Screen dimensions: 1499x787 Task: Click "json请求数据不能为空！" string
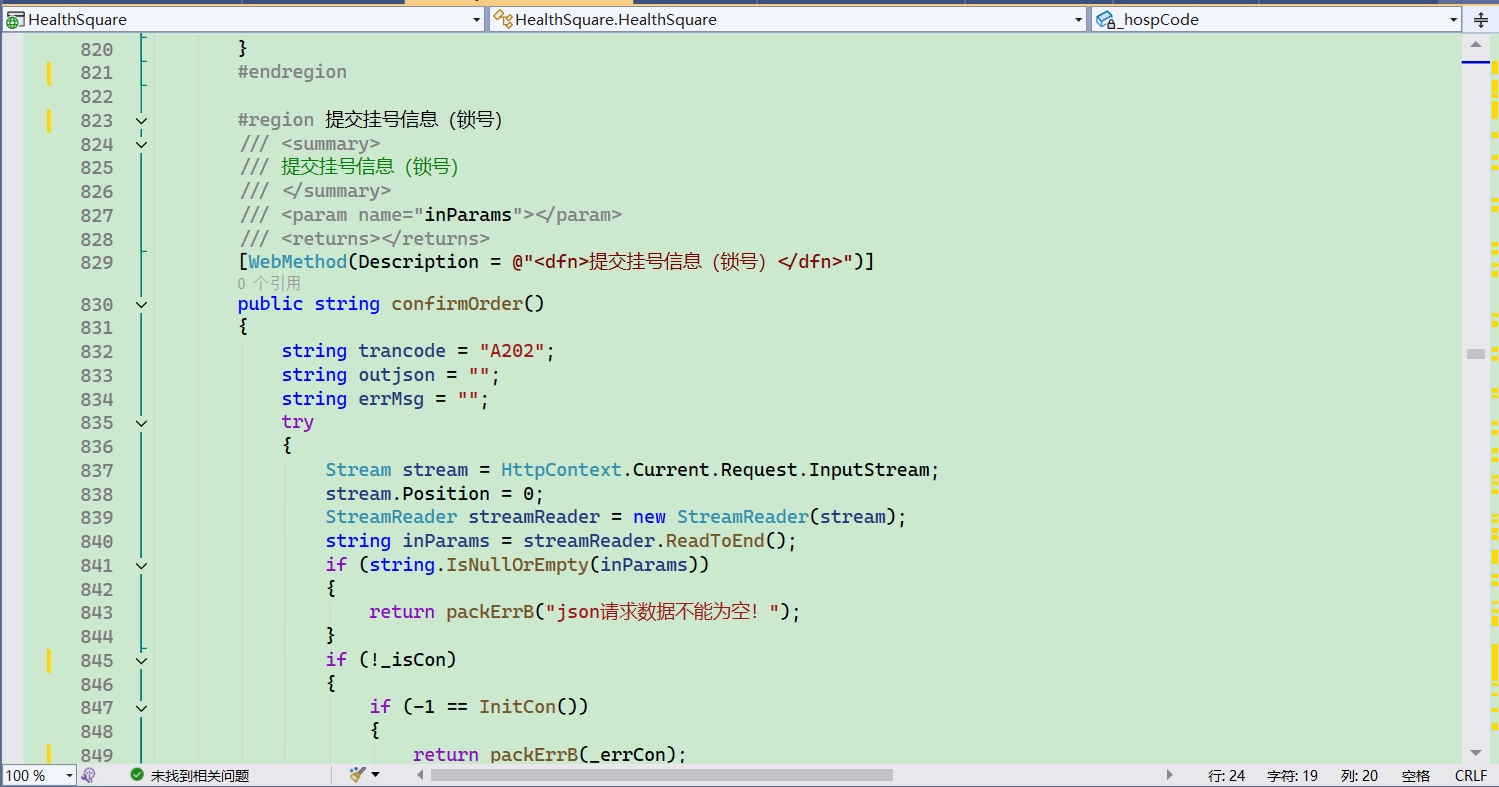coord(661,612)
